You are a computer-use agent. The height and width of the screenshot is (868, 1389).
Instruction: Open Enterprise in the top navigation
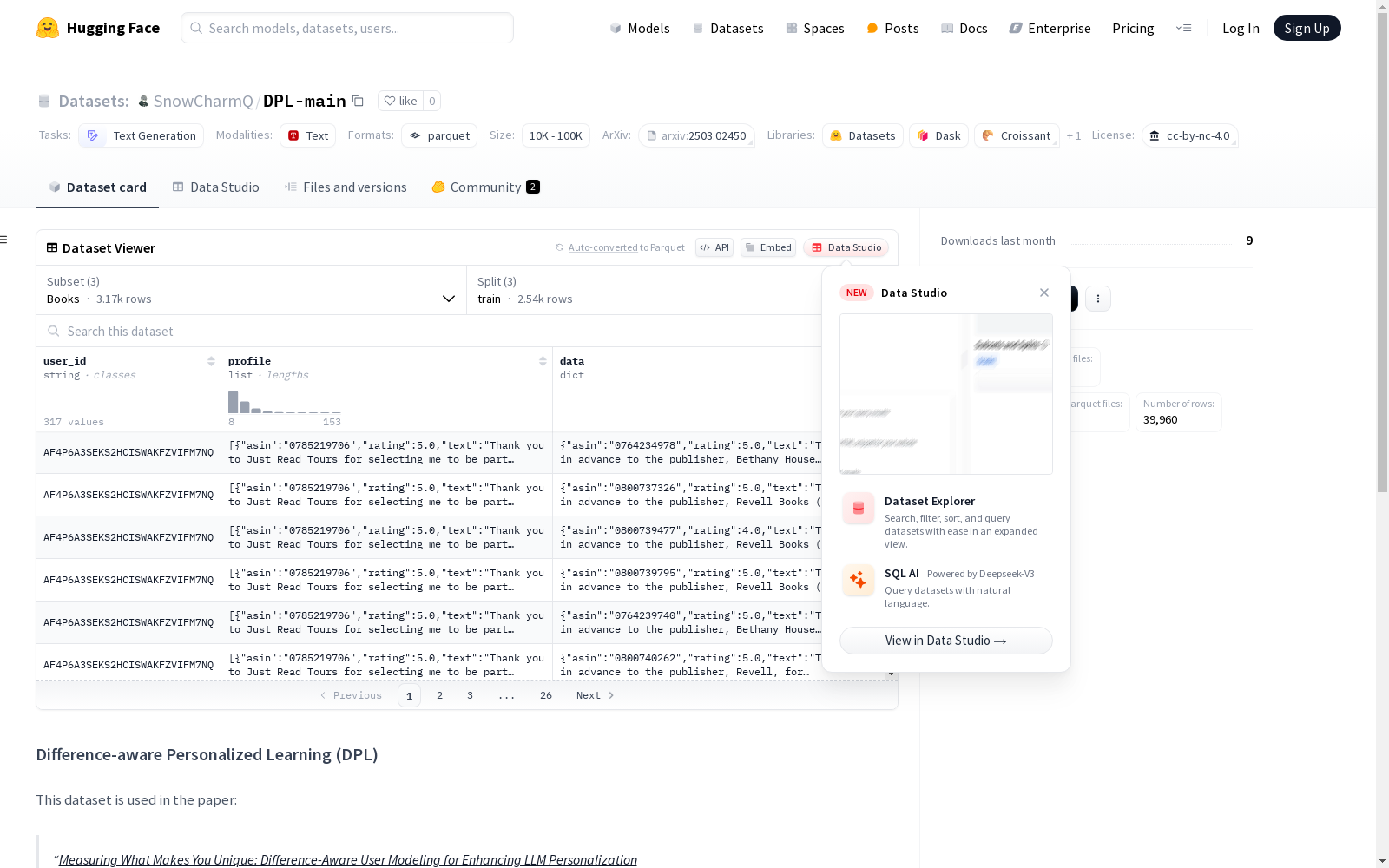tap(1050, 28)
